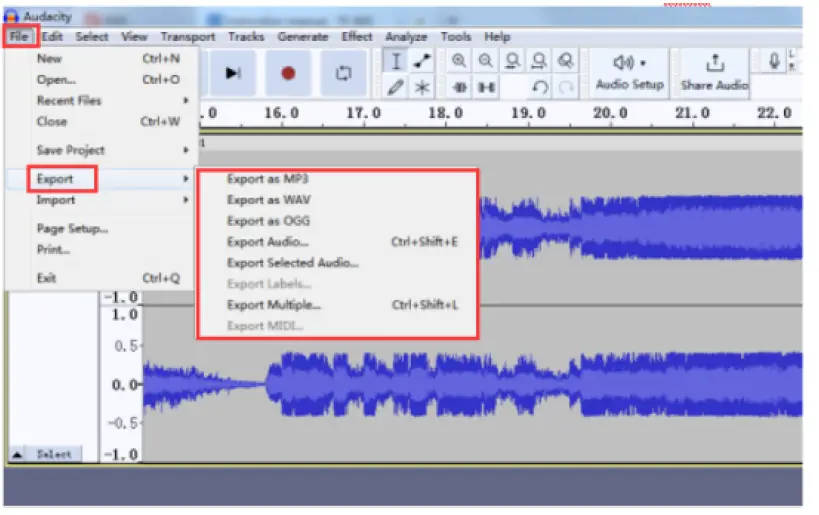Screen dimensions: 819x515
Task: Click the Record button
Action: (288, 73)
